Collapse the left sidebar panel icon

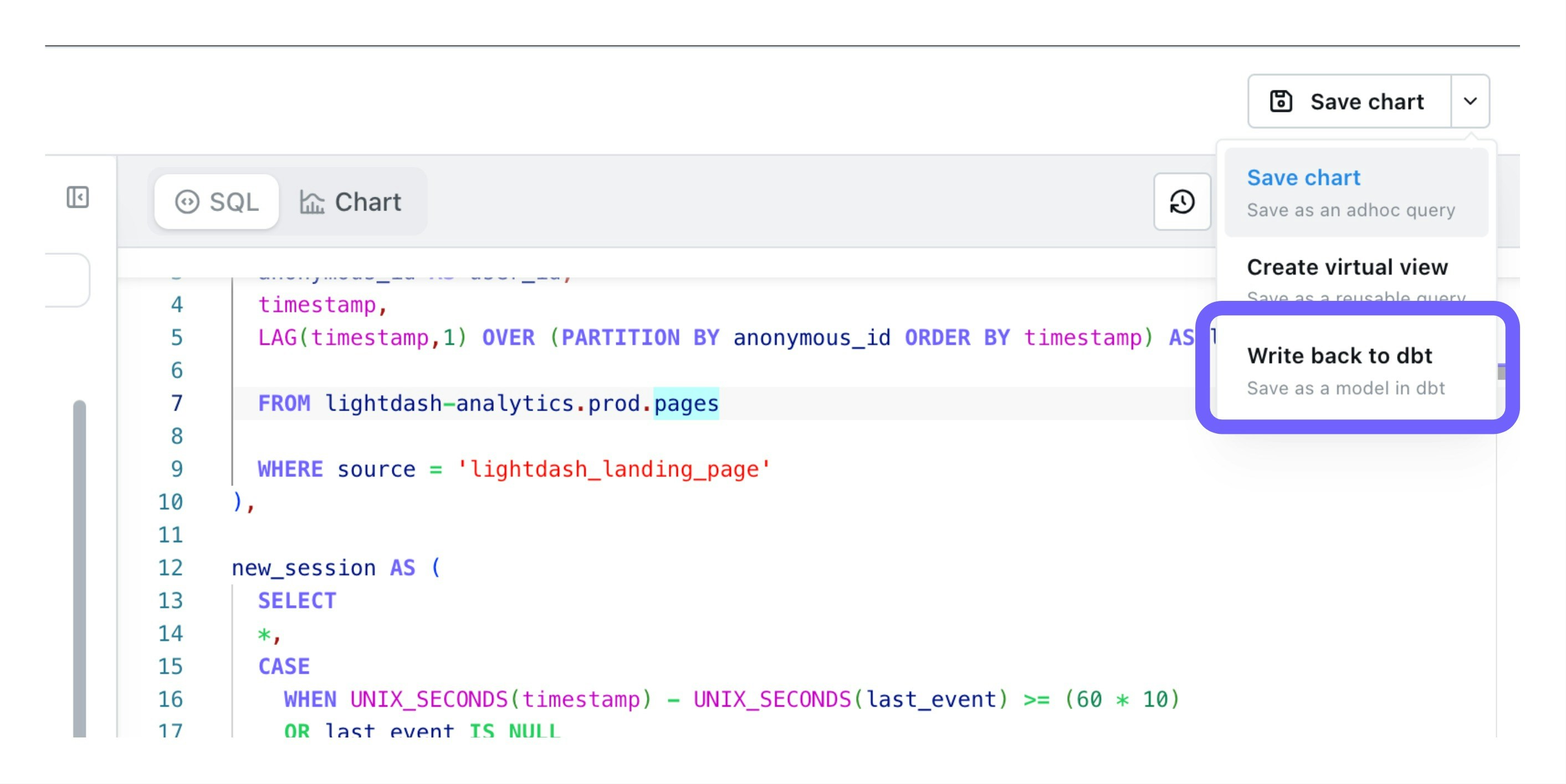pyautogui.click(x=78, y=197)
